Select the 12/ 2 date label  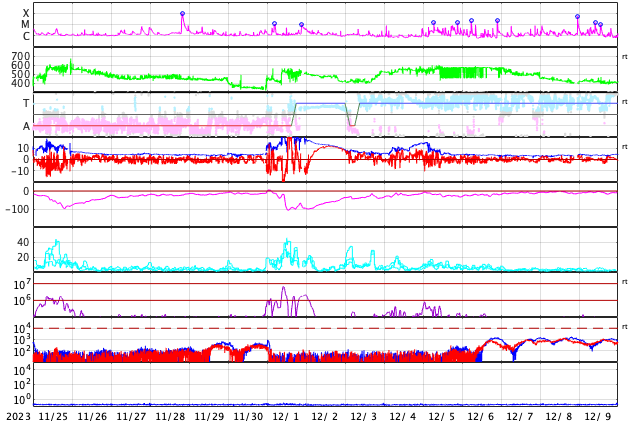[325, 417]
